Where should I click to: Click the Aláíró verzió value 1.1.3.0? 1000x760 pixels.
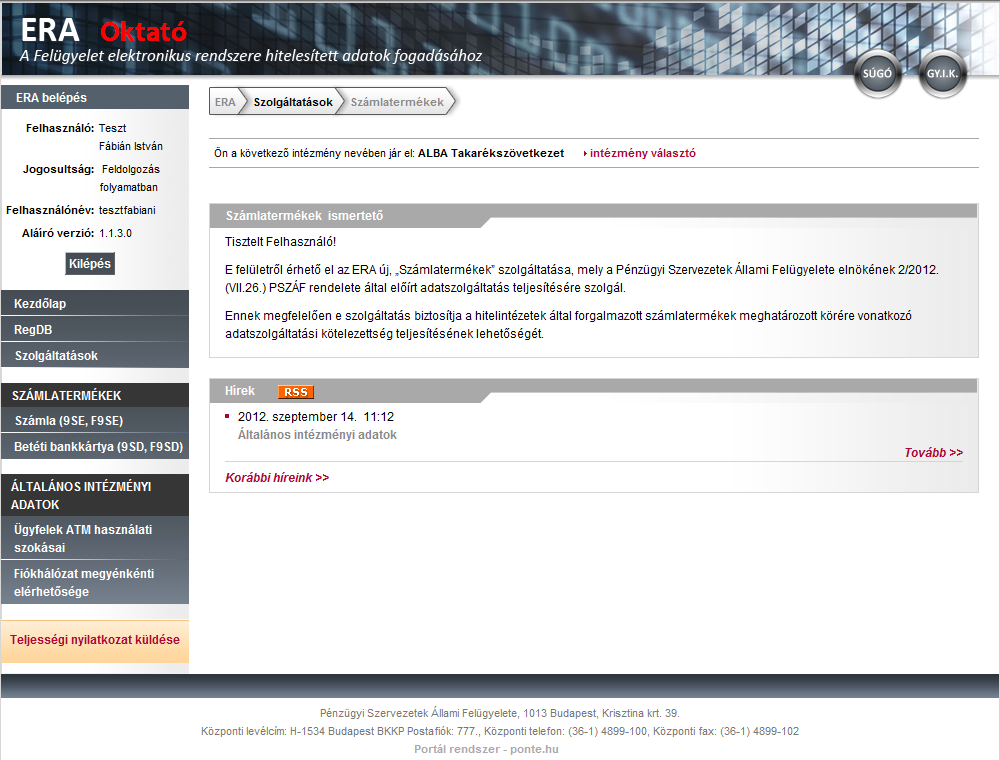click(115, 233)
